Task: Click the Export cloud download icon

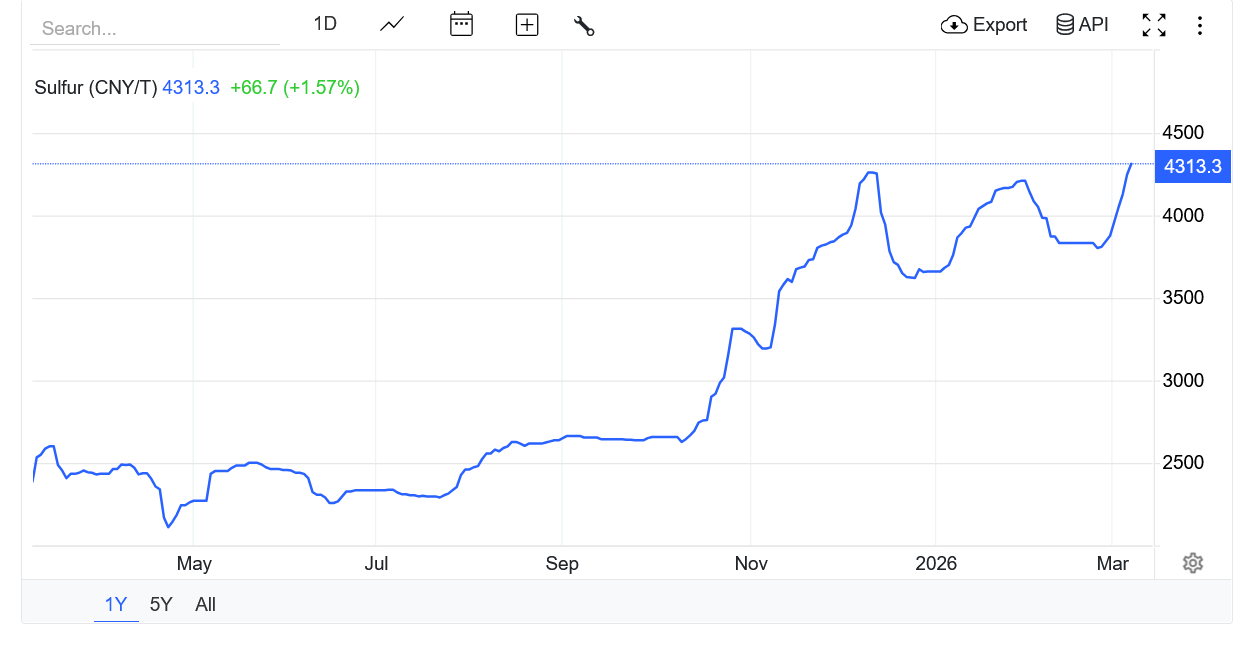Action: pyautogui.click(x=954, y=25)
